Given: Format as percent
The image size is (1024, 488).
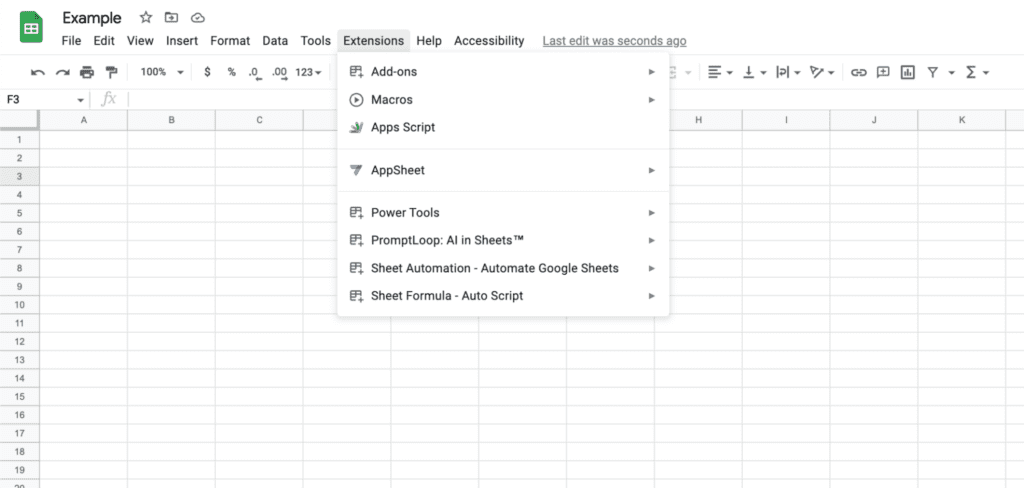Looking at the screenshot, I should (x=231, y=72).
